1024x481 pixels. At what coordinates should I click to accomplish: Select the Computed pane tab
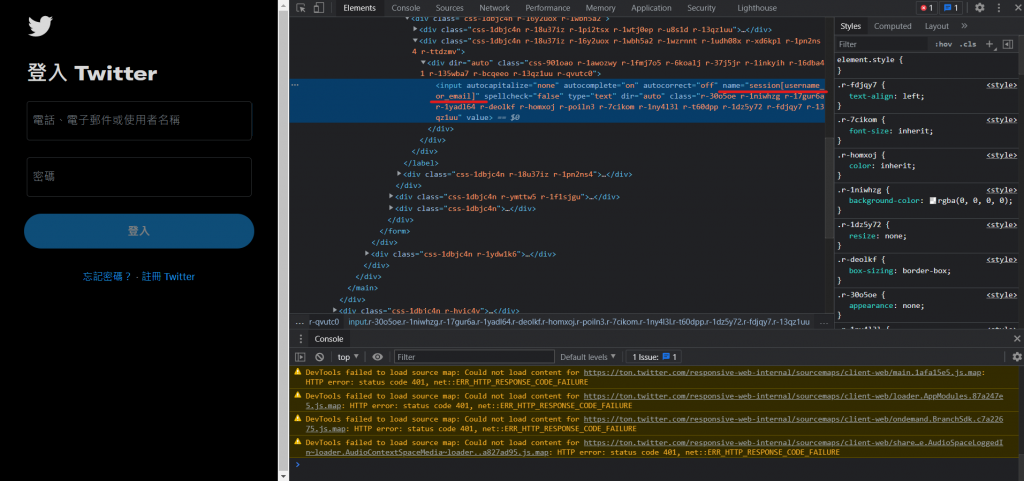892,26
